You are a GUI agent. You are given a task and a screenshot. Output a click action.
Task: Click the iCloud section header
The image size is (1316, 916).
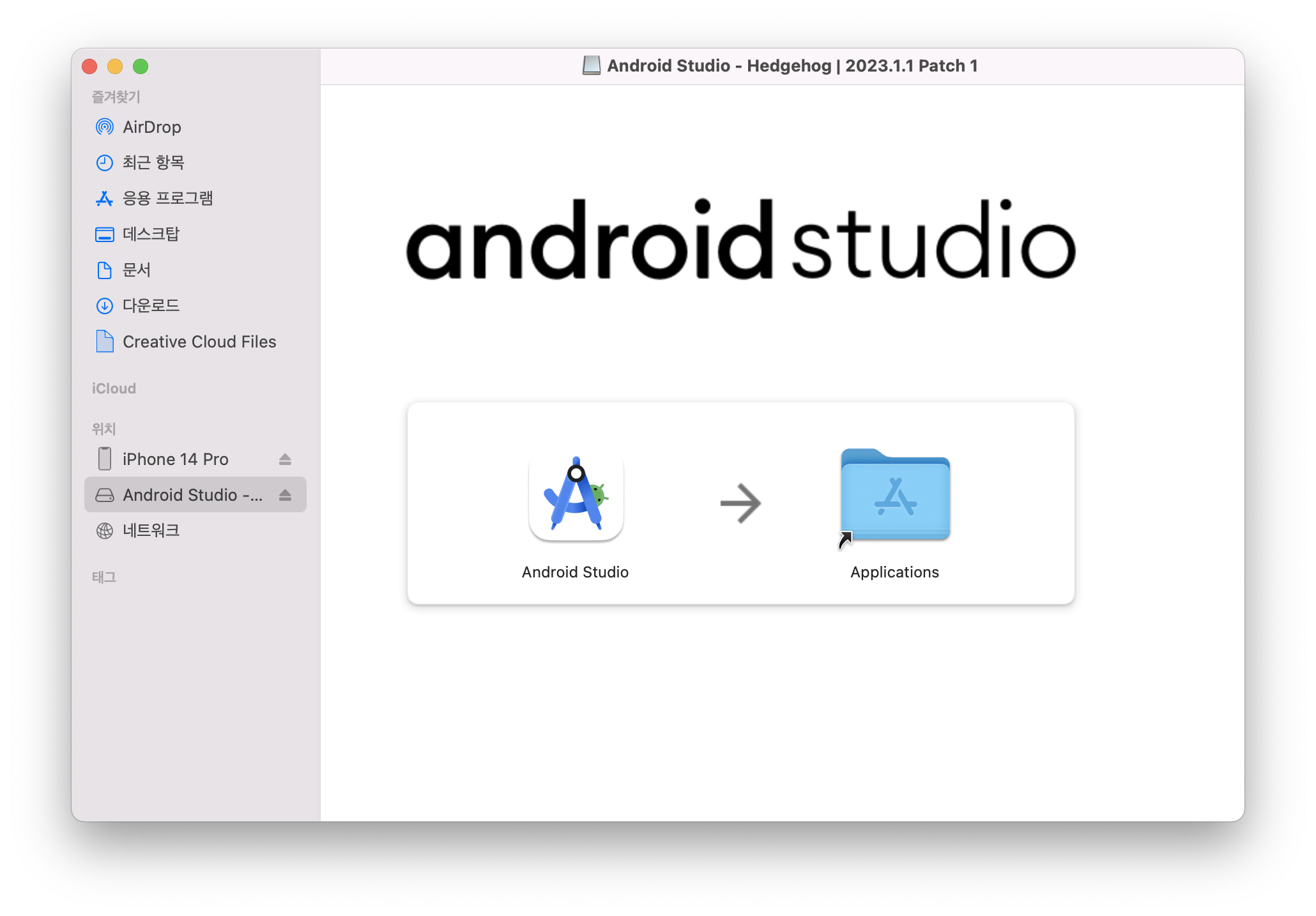pyautogui.click(x=114, y=388)
